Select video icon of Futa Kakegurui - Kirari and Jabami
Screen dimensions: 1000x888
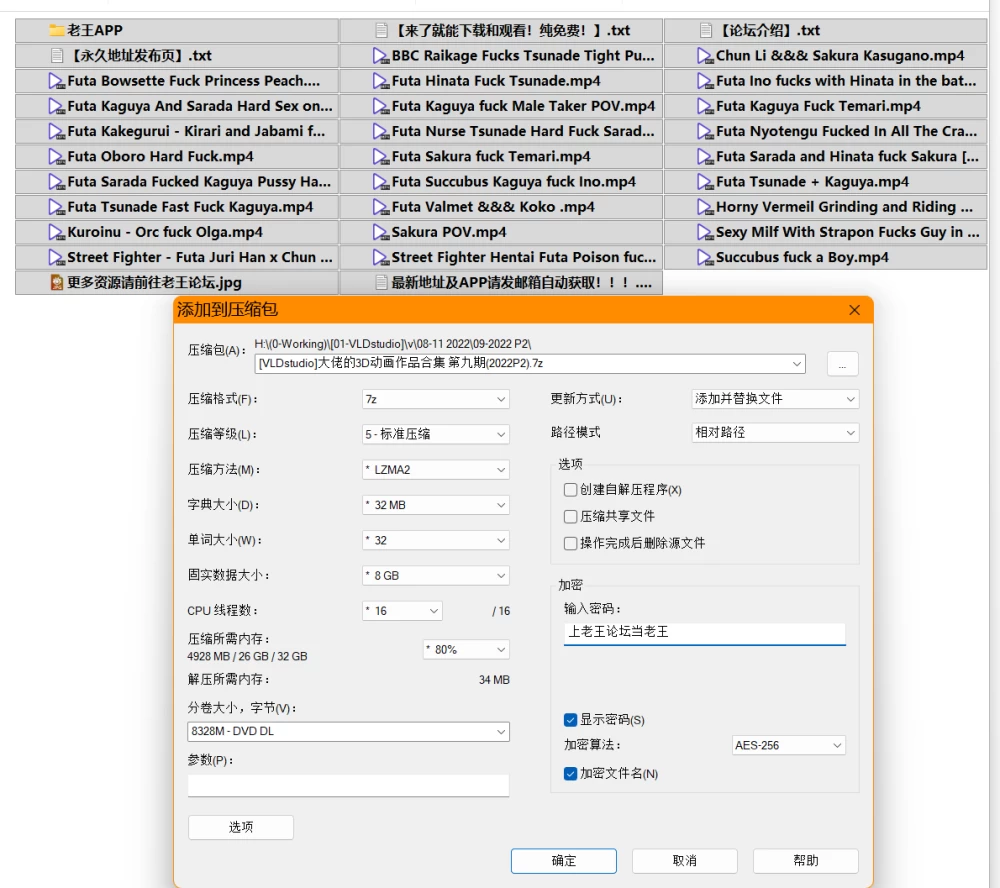coord(57,131)
